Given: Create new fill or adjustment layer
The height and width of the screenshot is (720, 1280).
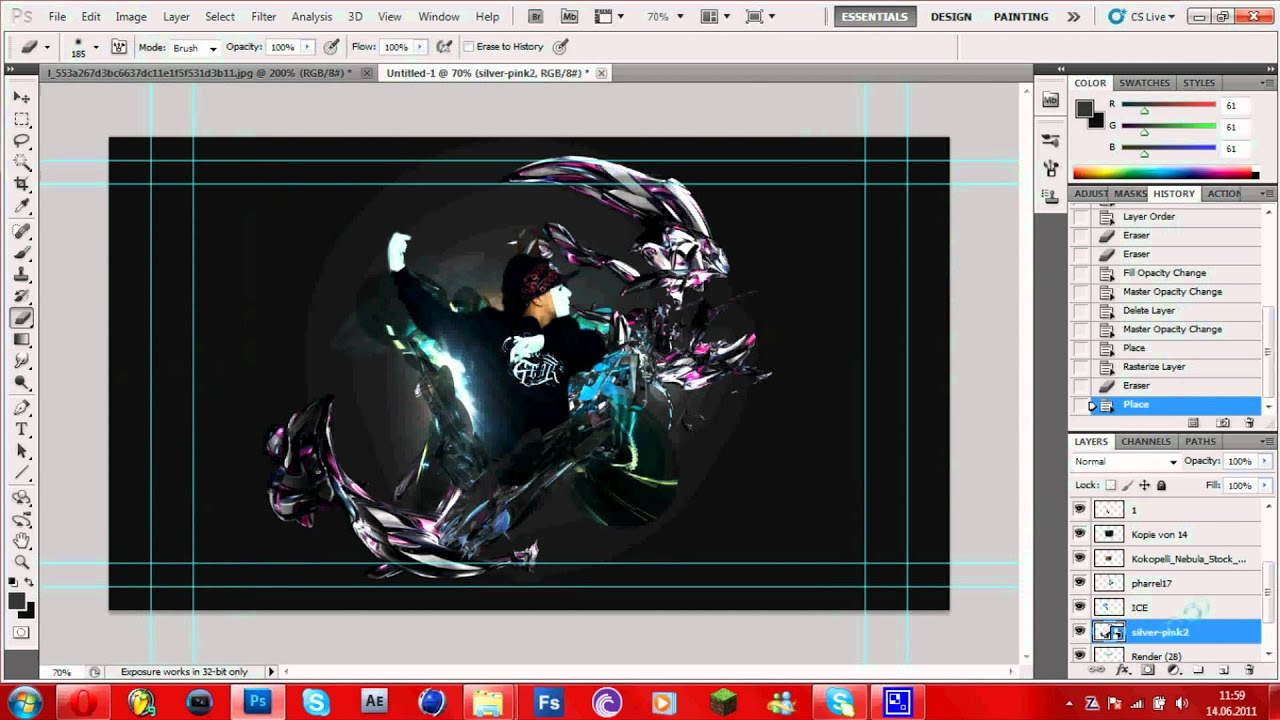Looking at the screenshot, I should tap(1173, 670).
